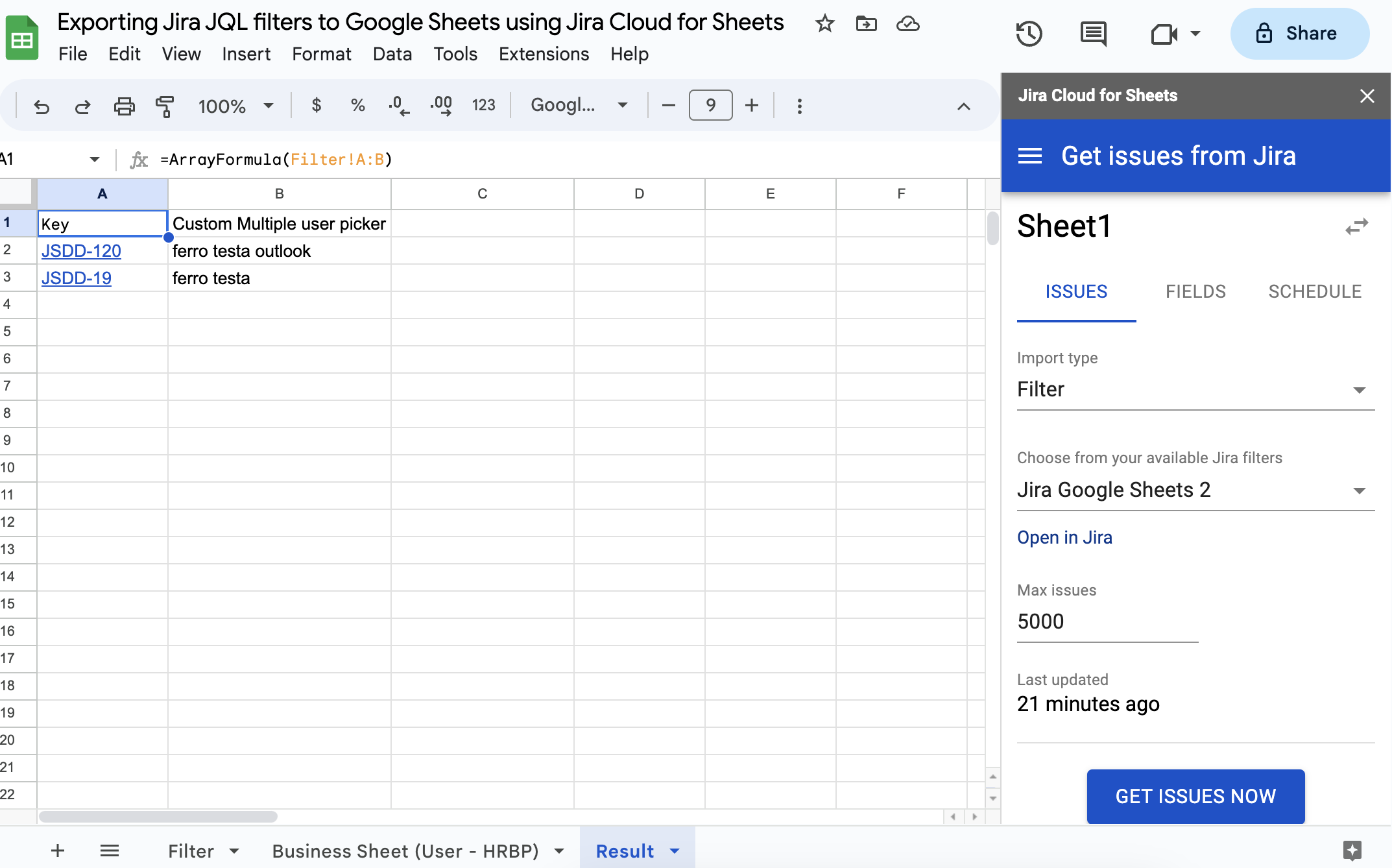
Task: Hide the menus with collapse arrow
Action: pyautogui.click(x=963, y=106)
